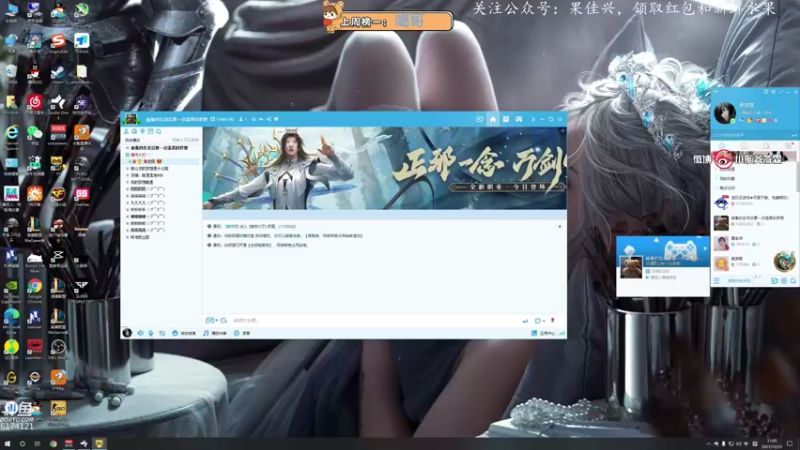800x450 pixels.
Task: Collapse the 接待大厅 sub-channel node
Action: 128,155
